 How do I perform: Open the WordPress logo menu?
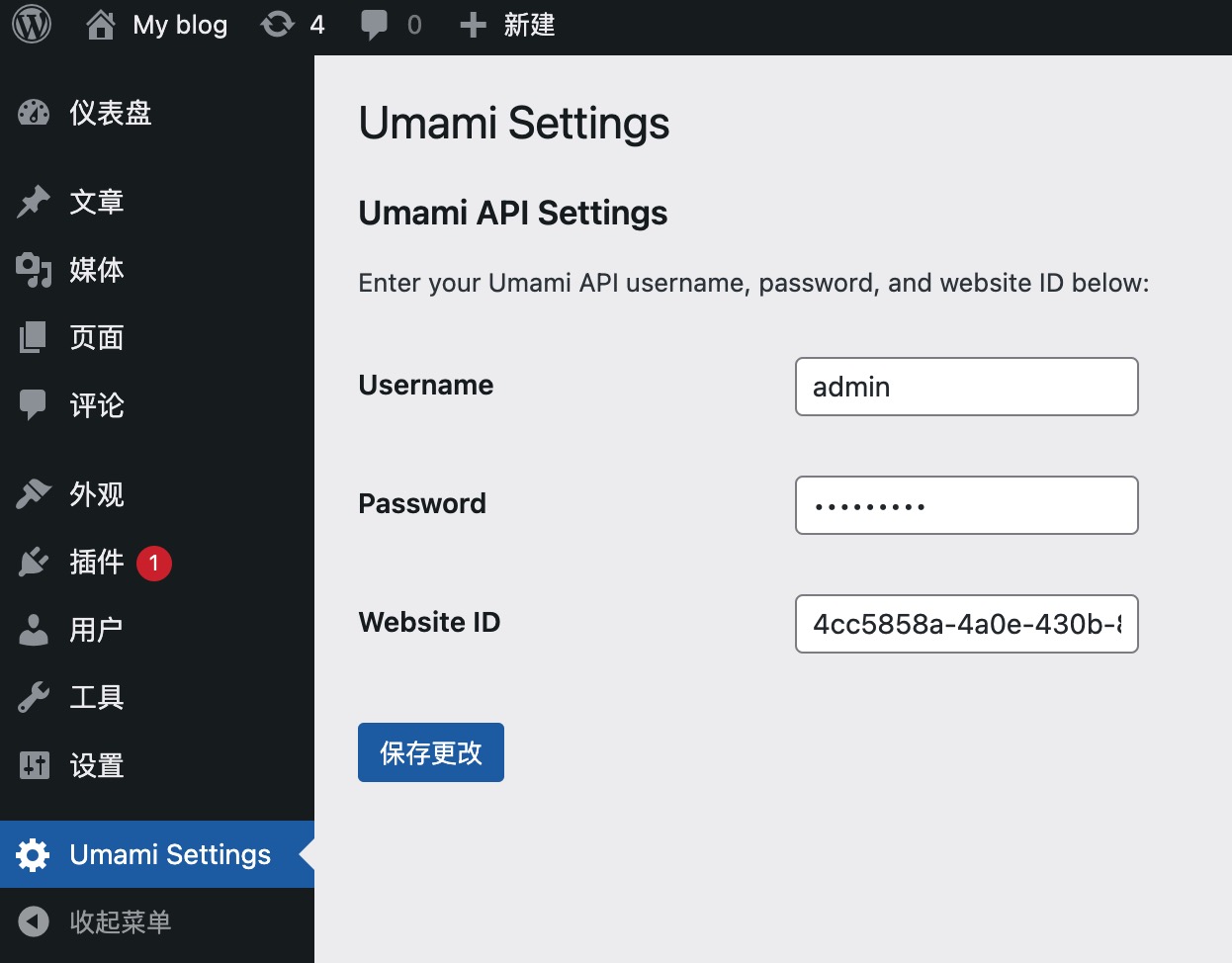[32, 25]
